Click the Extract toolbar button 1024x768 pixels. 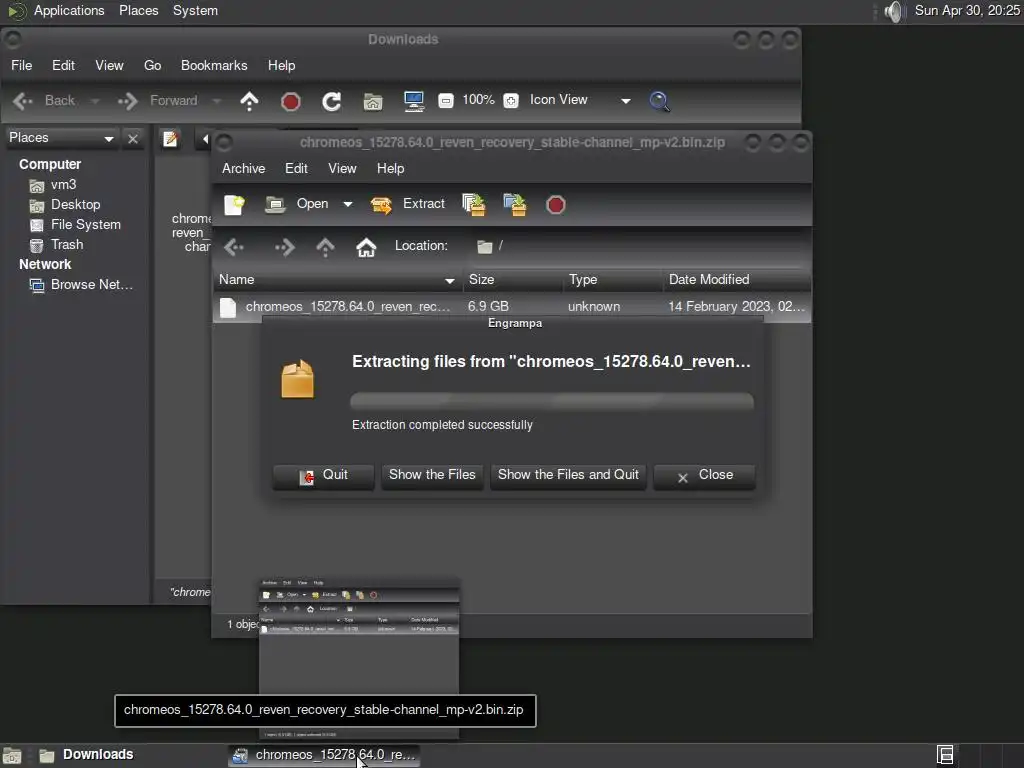coord(408,204)
